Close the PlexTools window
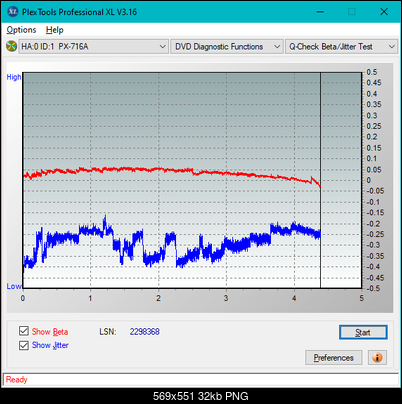The width and height of the screenshot is (402, 404). point(384,12)
